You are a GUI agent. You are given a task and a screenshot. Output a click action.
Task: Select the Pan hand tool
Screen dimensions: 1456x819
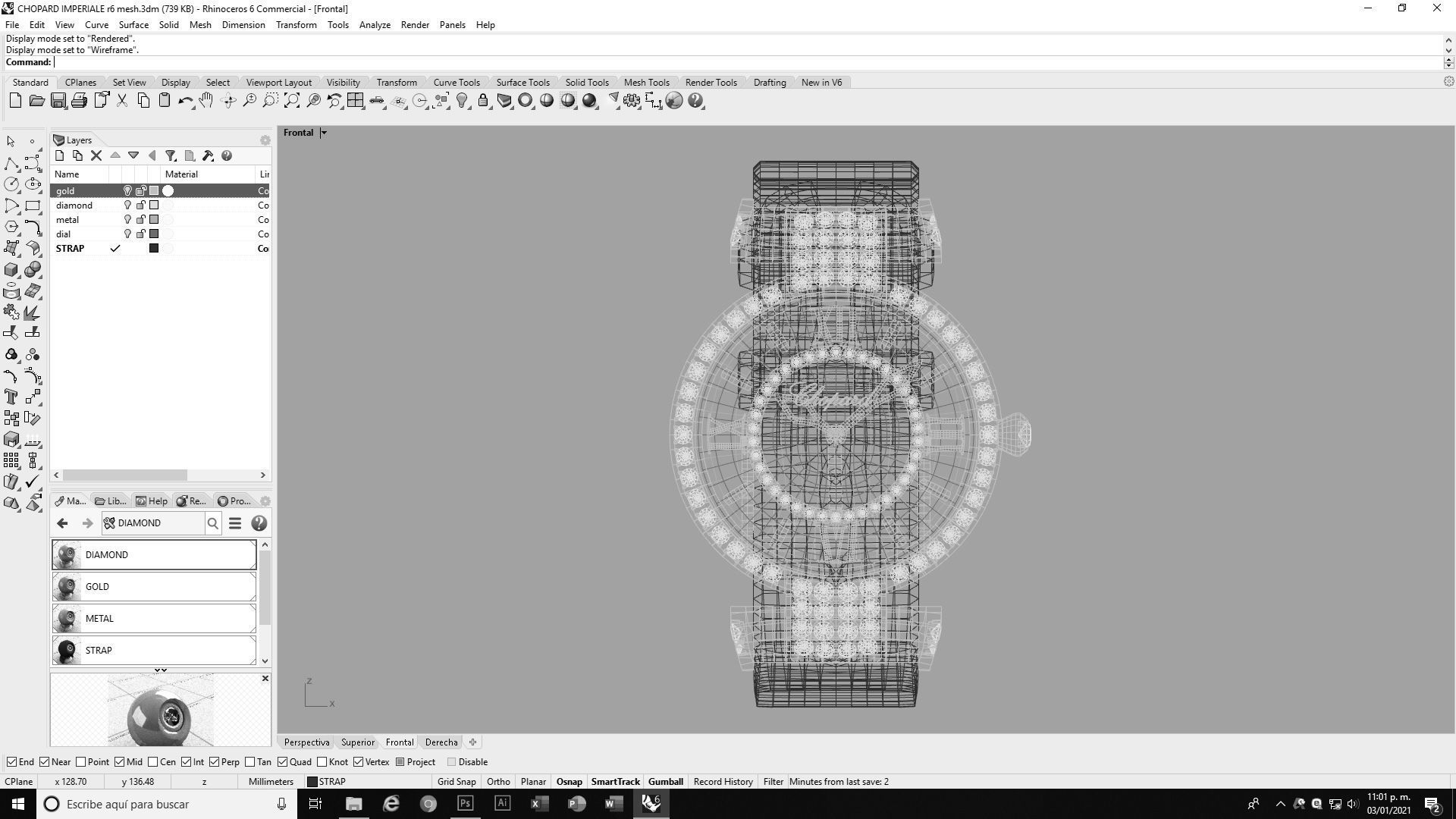[x=206, y=101]
